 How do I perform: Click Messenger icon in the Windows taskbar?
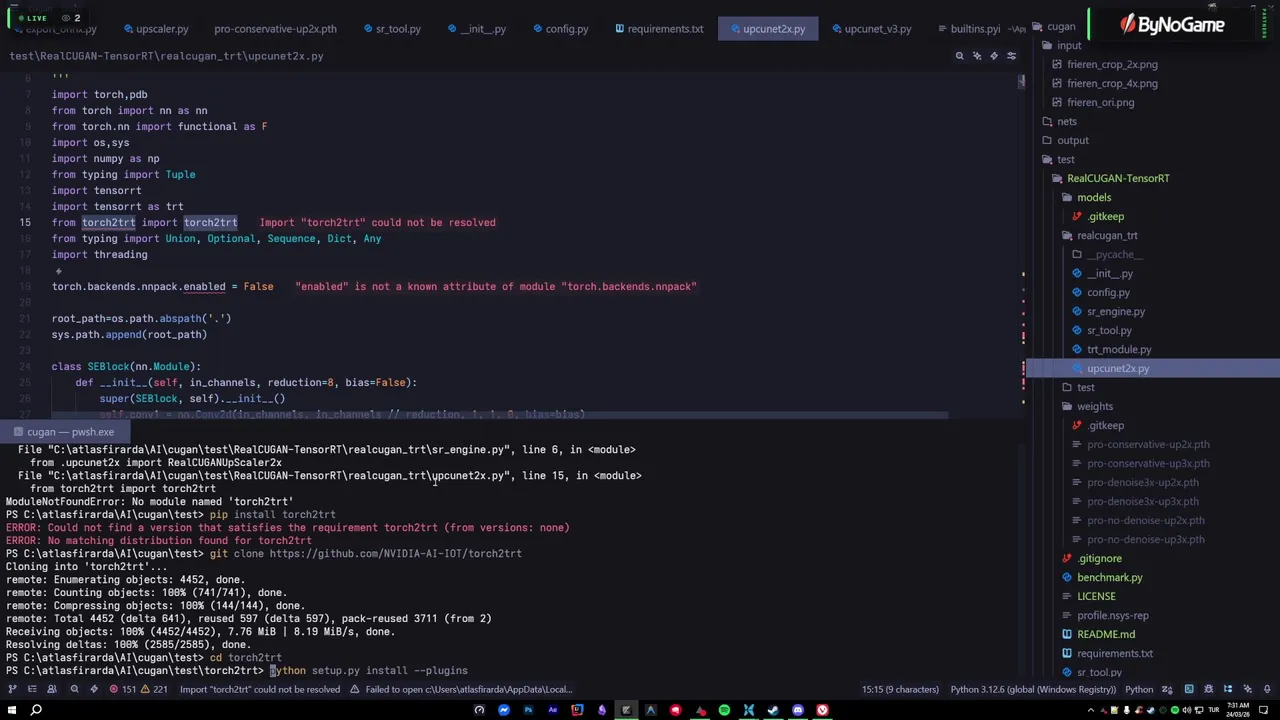504,710
